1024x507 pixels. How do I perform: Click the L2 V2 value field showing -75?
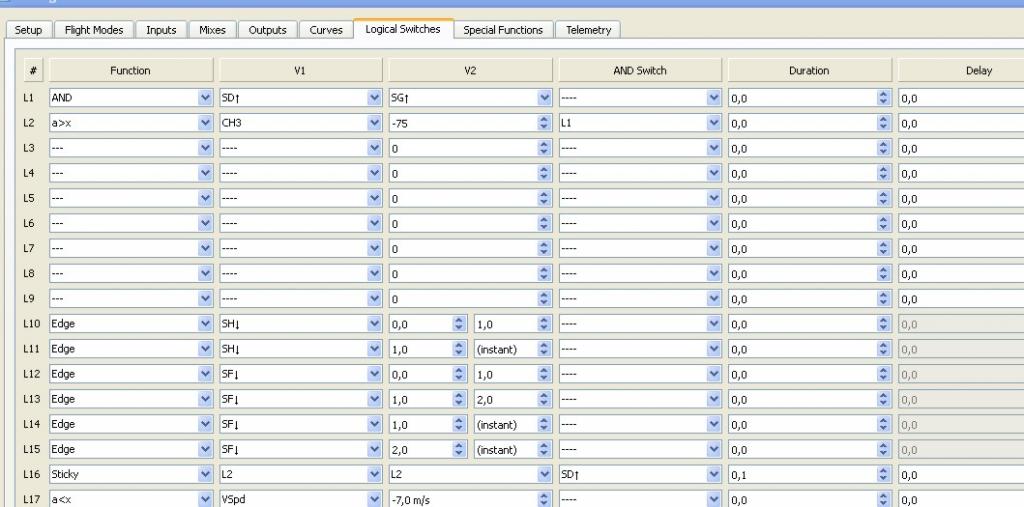(x=462, y=124)
